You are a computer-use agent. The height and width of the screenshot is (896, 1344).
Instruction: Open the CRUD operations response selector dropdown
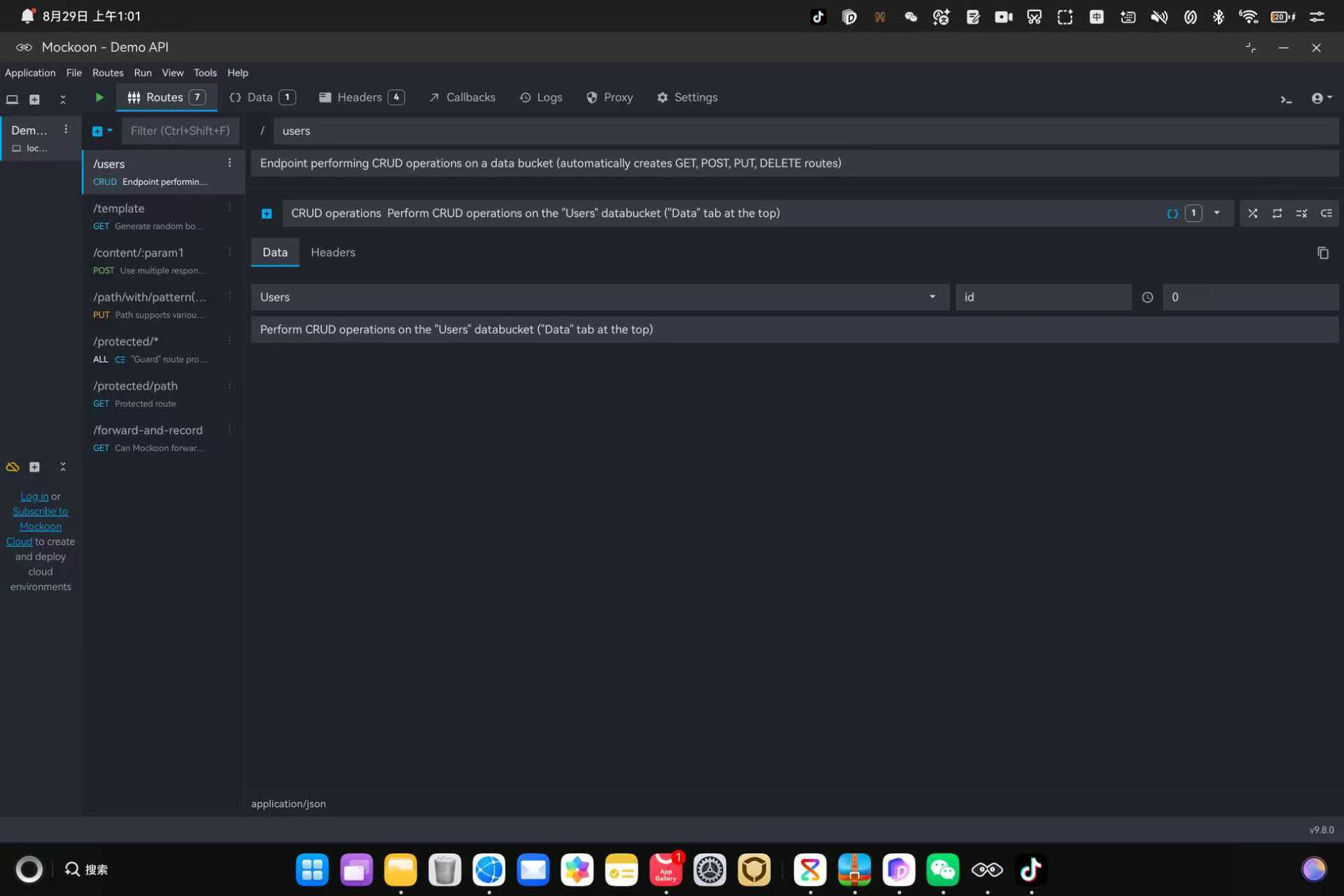click(758, 213)
